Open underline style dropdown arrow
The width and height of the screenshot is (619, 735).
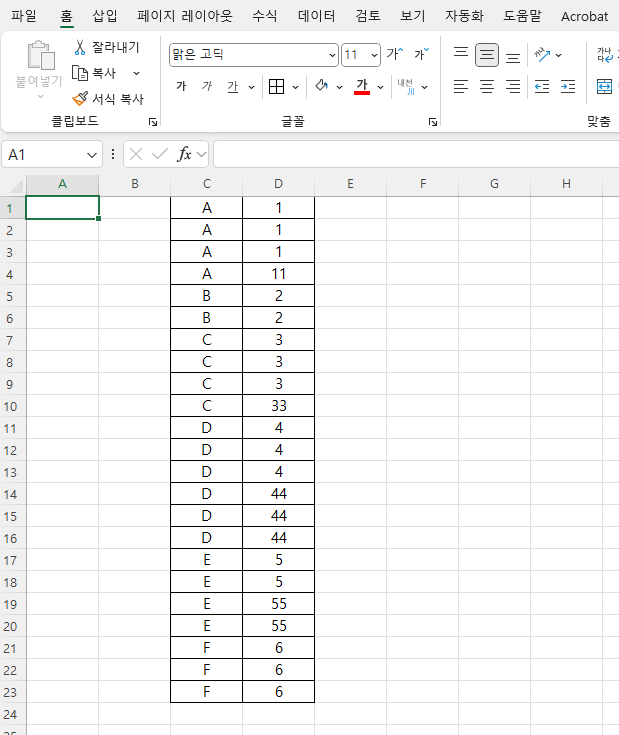(251, 87)
